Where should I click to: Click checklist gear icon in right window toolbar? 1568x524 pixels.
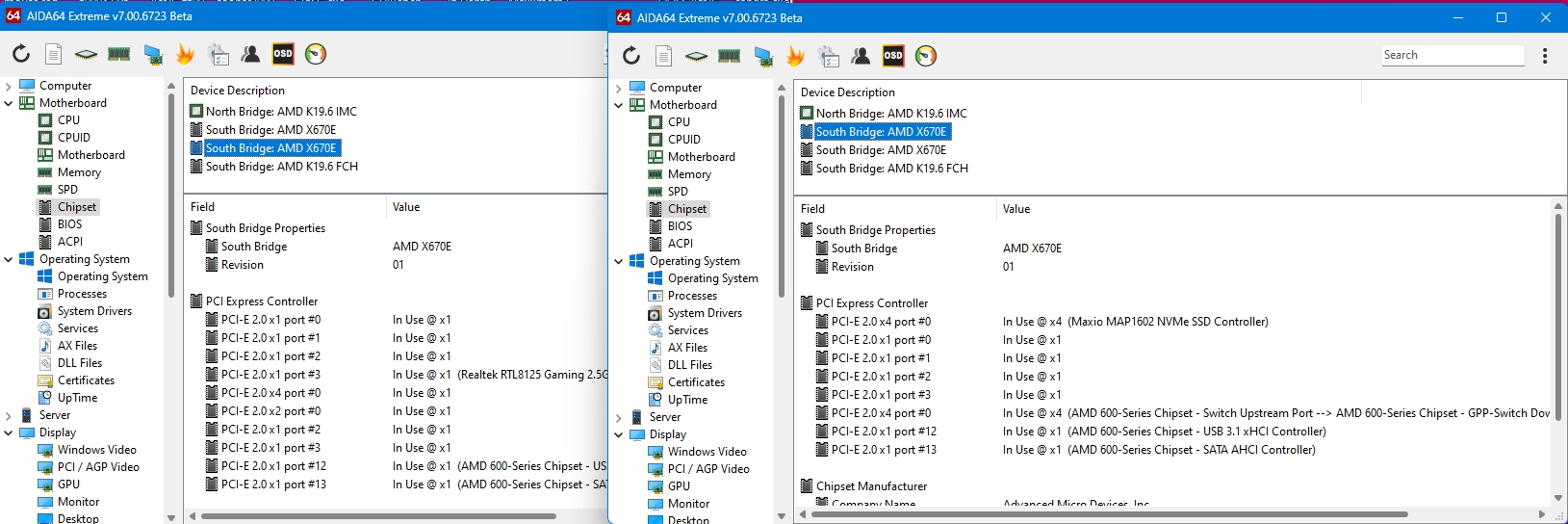pos(829,56)
